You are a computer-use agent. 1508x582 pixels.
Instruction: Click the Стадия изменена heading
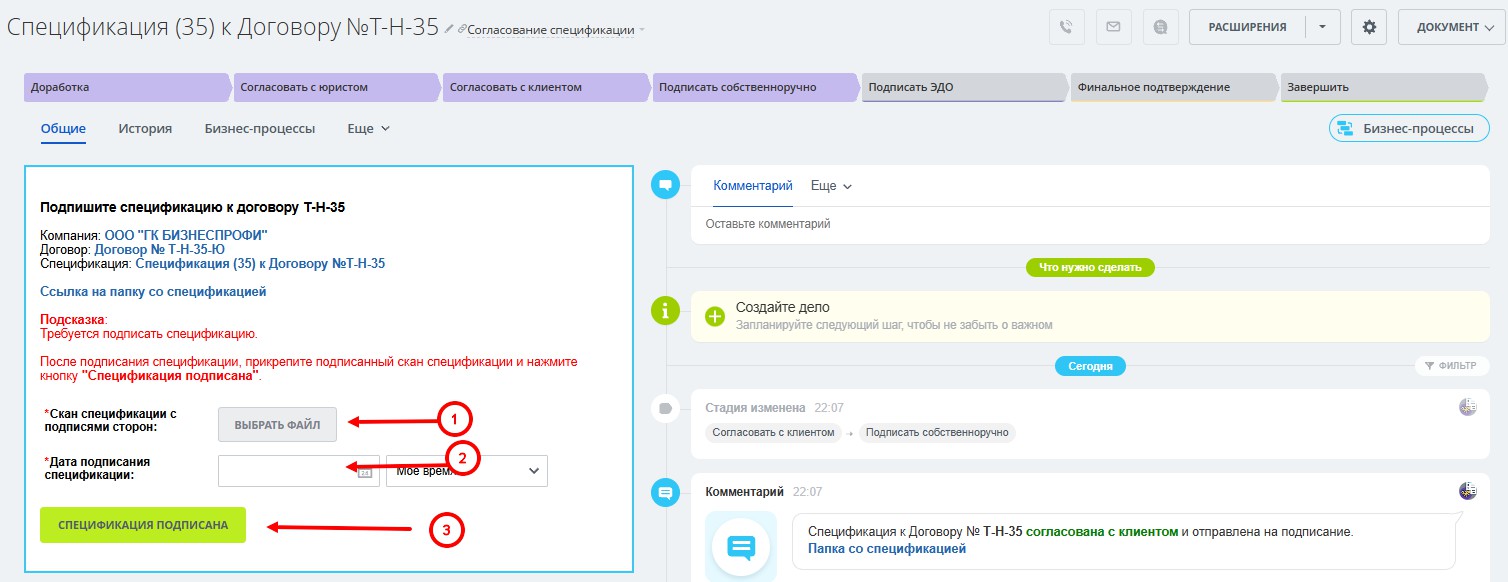[755, 408]
